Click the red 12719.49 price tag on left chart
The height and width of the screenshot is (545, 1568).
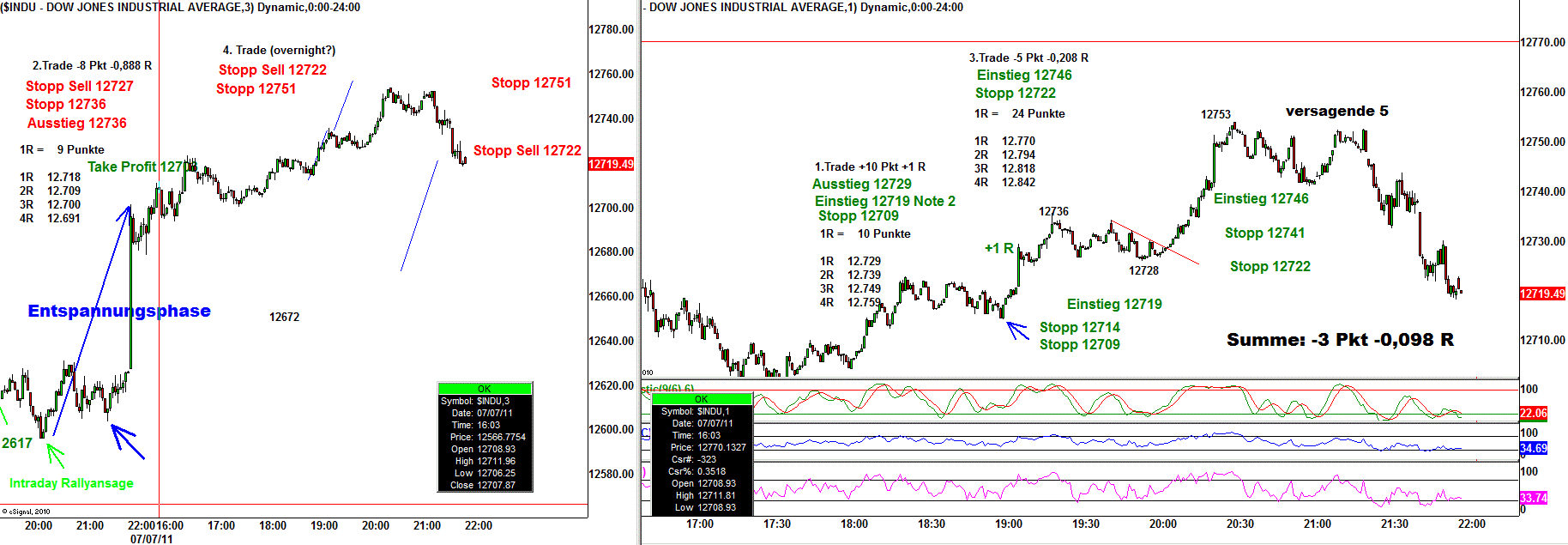[x=611, y=164]
